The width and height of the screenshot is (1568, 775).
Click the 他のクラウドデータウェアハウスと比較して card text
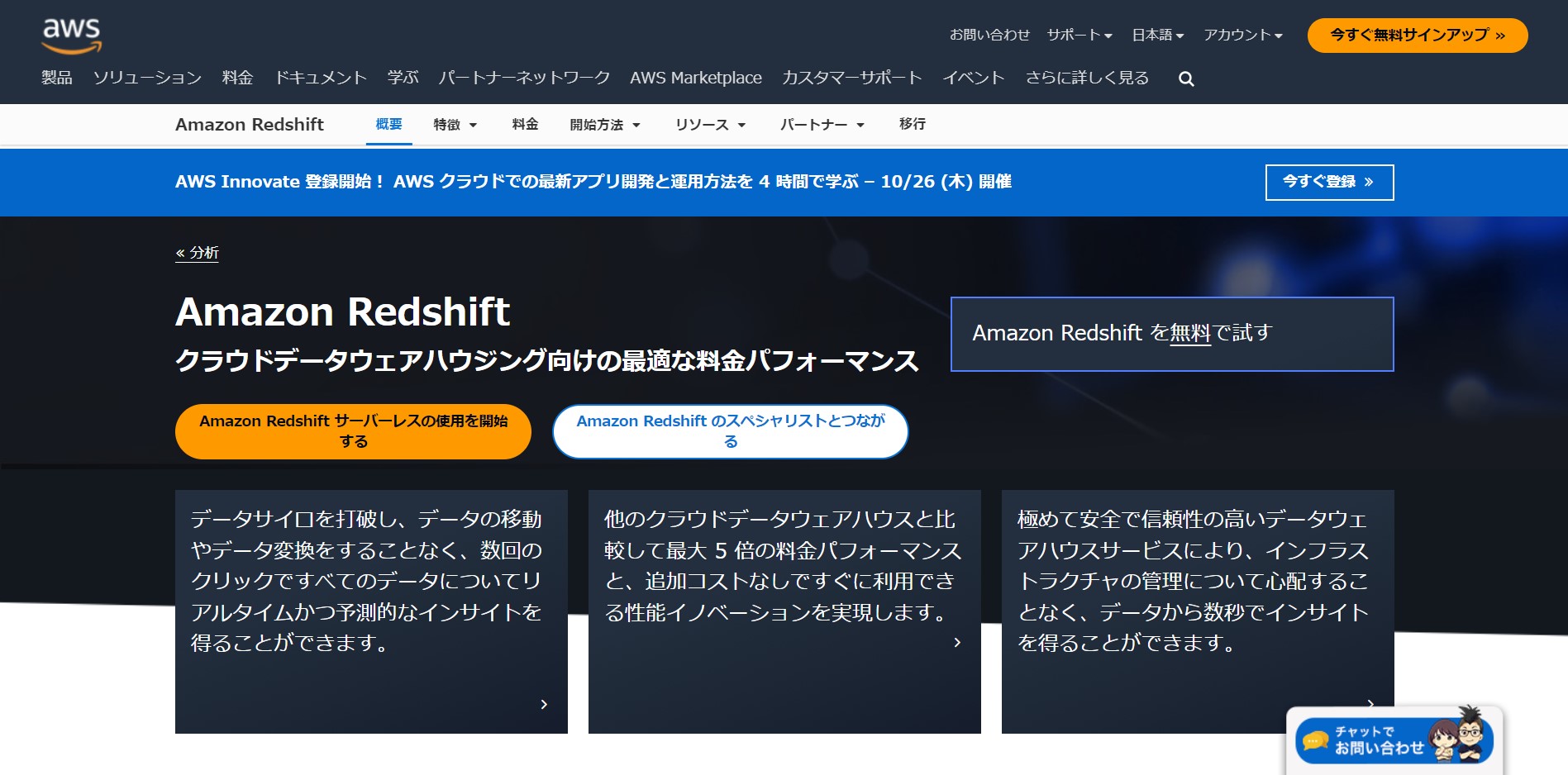783,566
